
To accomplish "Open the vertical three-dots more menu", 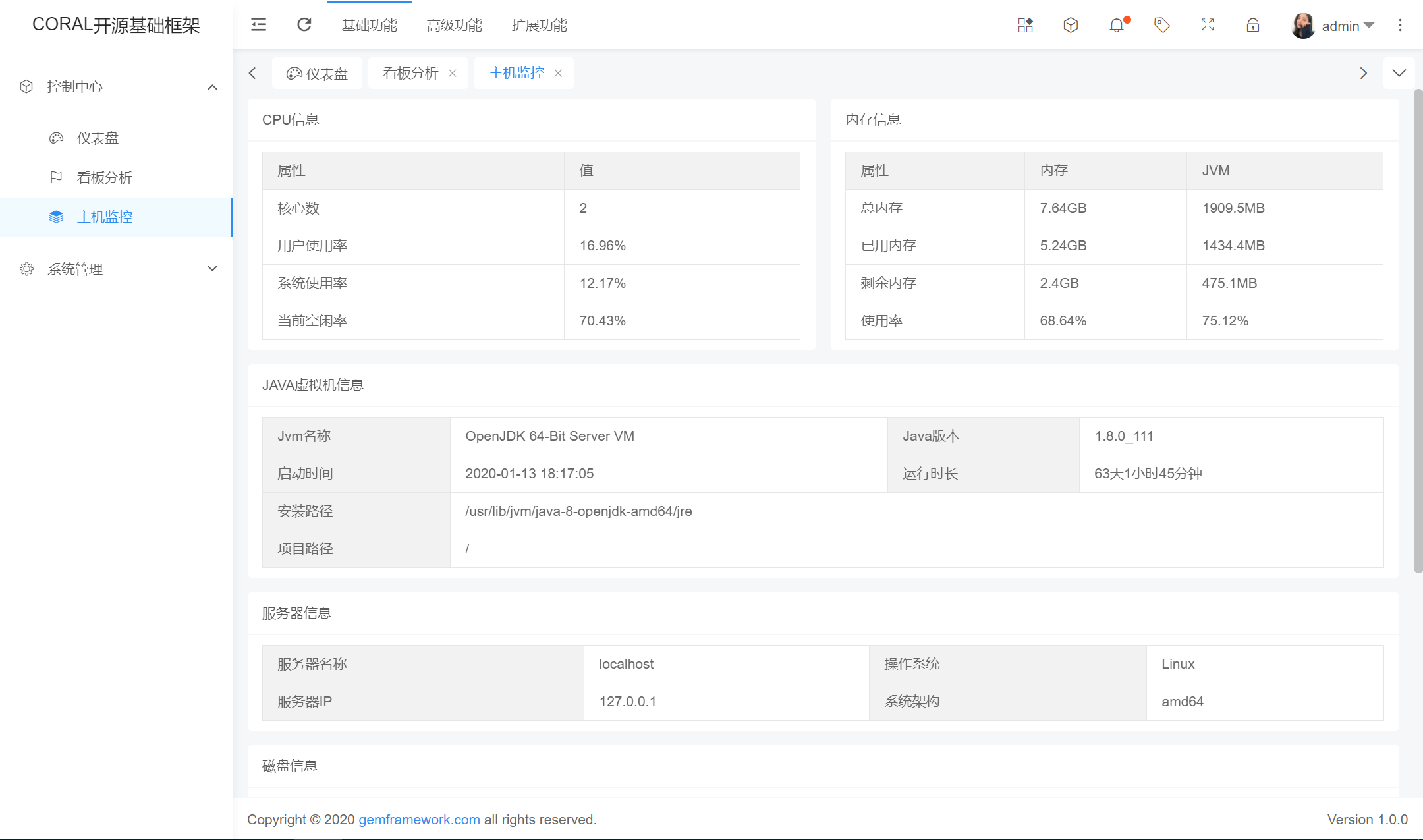I will (x=1401, y=25).
